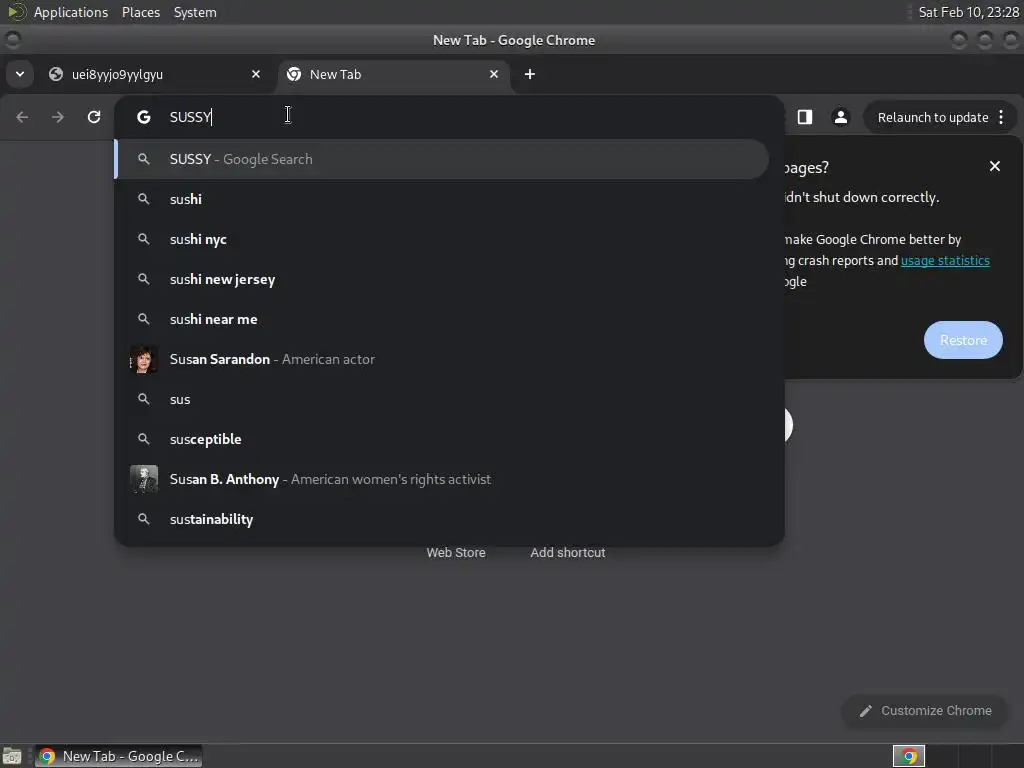
Task: Go forward to next page
Action: tap(58, 117)
